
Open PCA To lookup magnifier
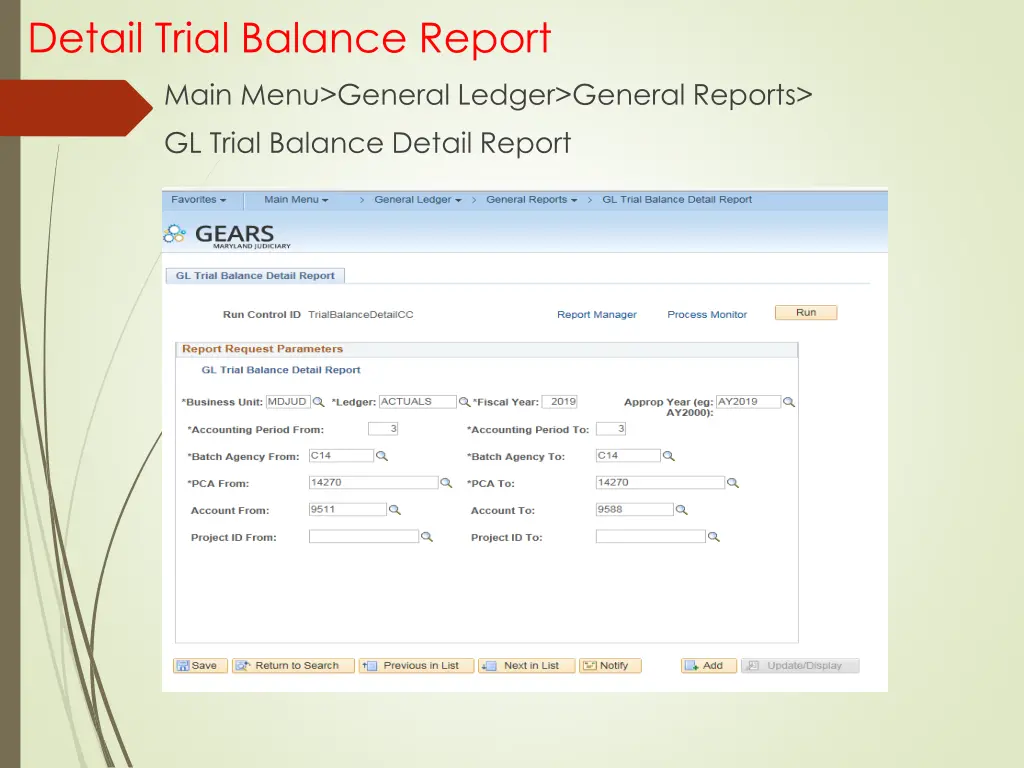(x=733, y=483)
